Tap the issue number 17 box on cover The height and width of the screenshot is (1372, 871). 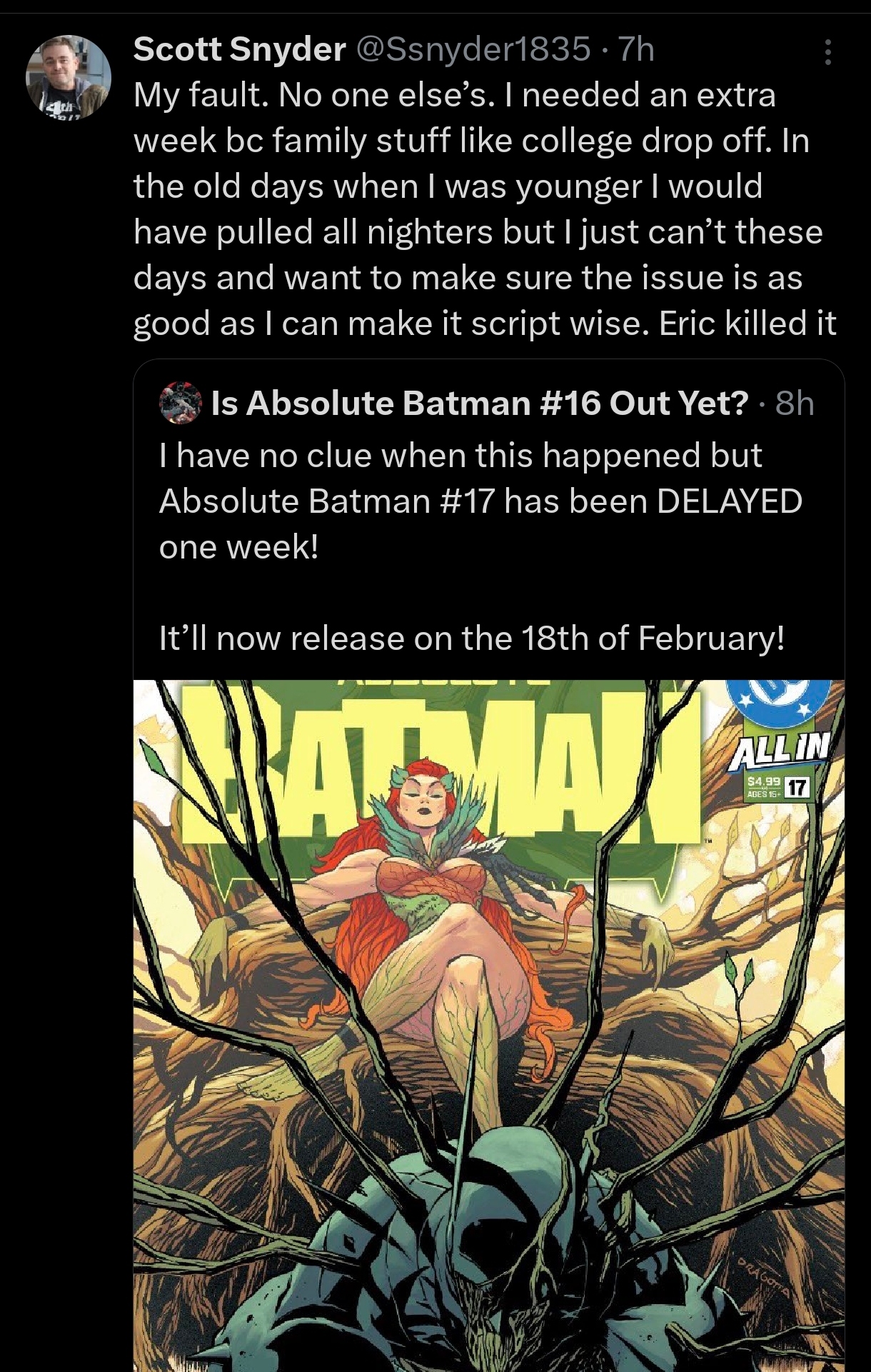tap(798, 788)
